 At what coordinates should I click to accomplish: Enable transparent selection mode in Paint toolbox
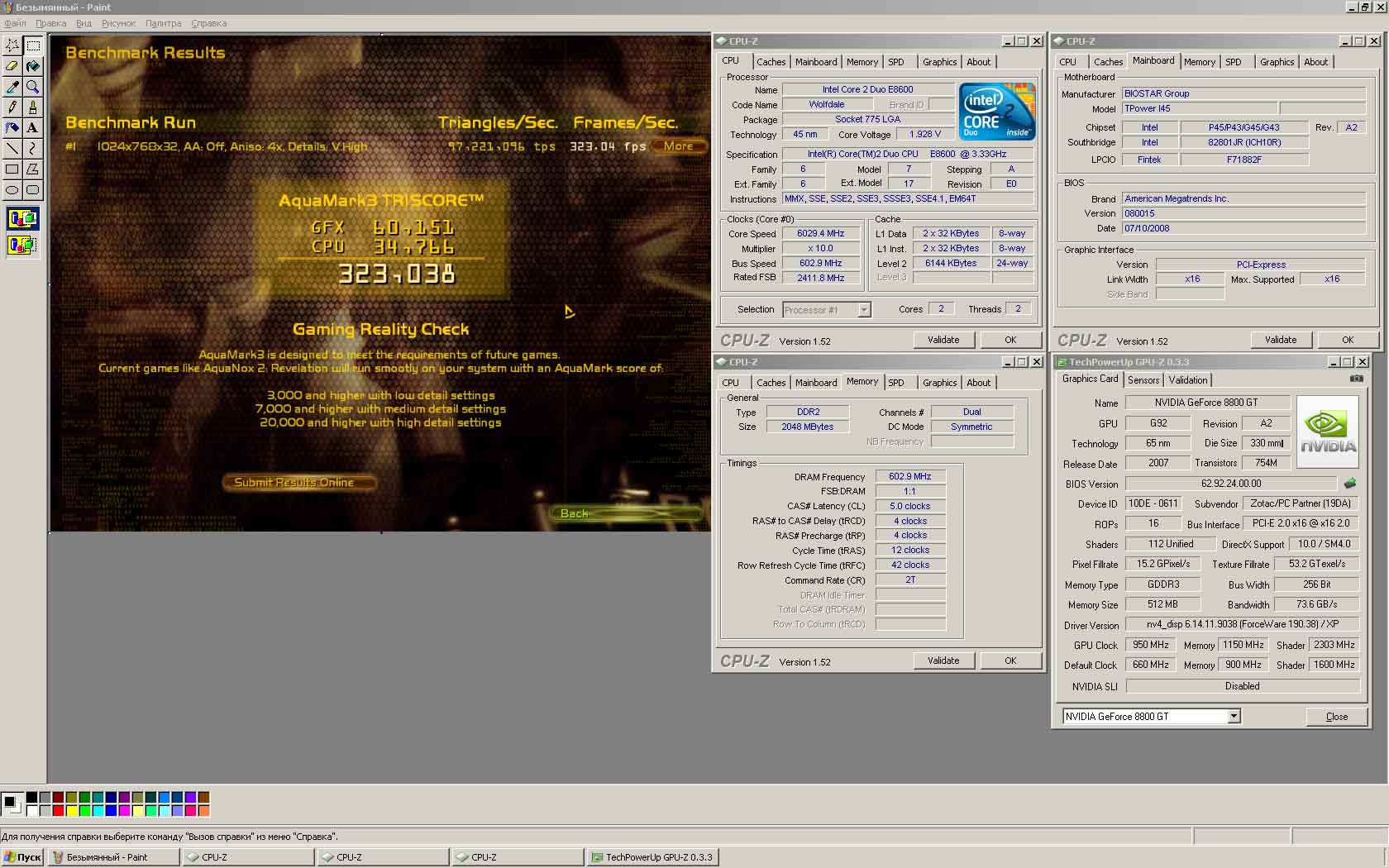[22, 245]
